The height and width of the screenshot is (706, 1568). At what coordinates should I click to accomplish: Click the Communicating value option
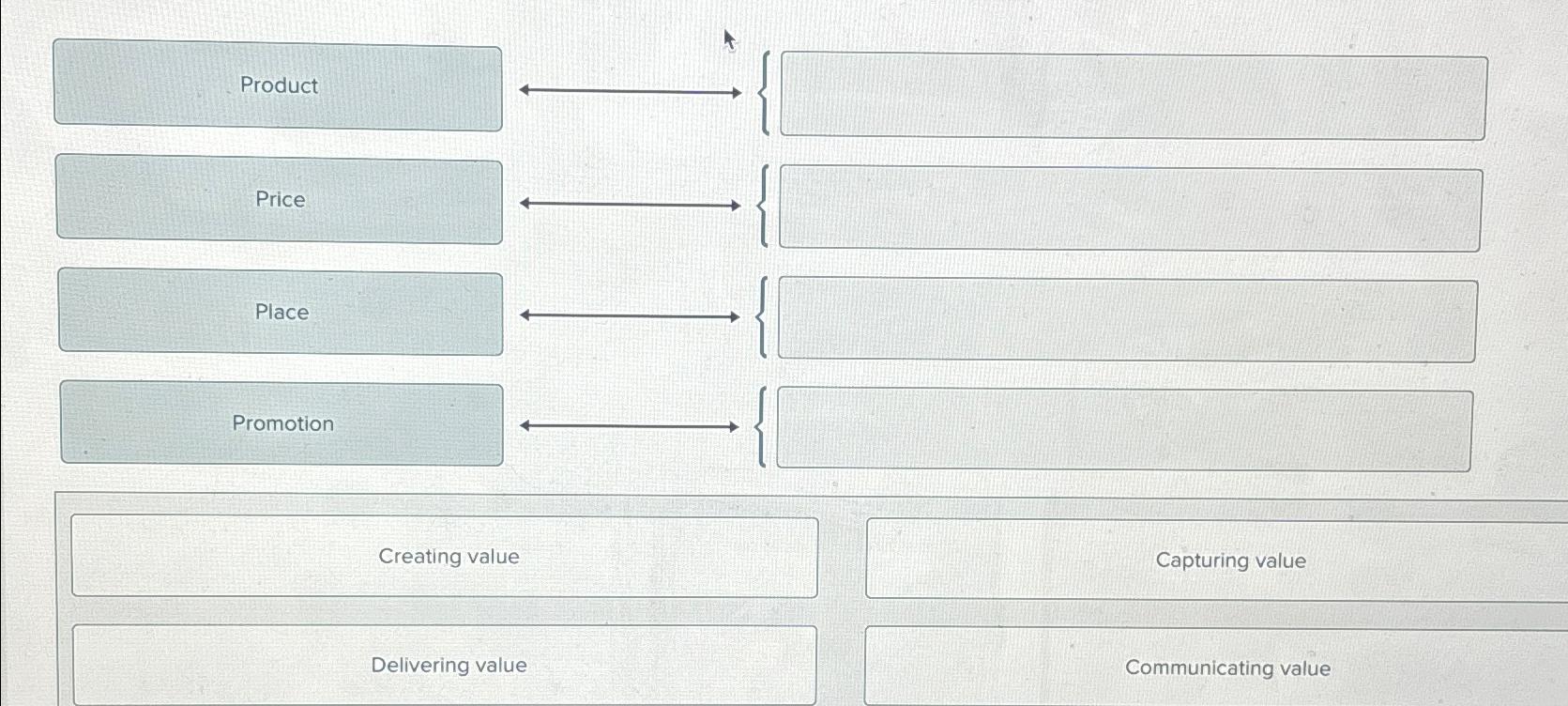[1228, 668]
